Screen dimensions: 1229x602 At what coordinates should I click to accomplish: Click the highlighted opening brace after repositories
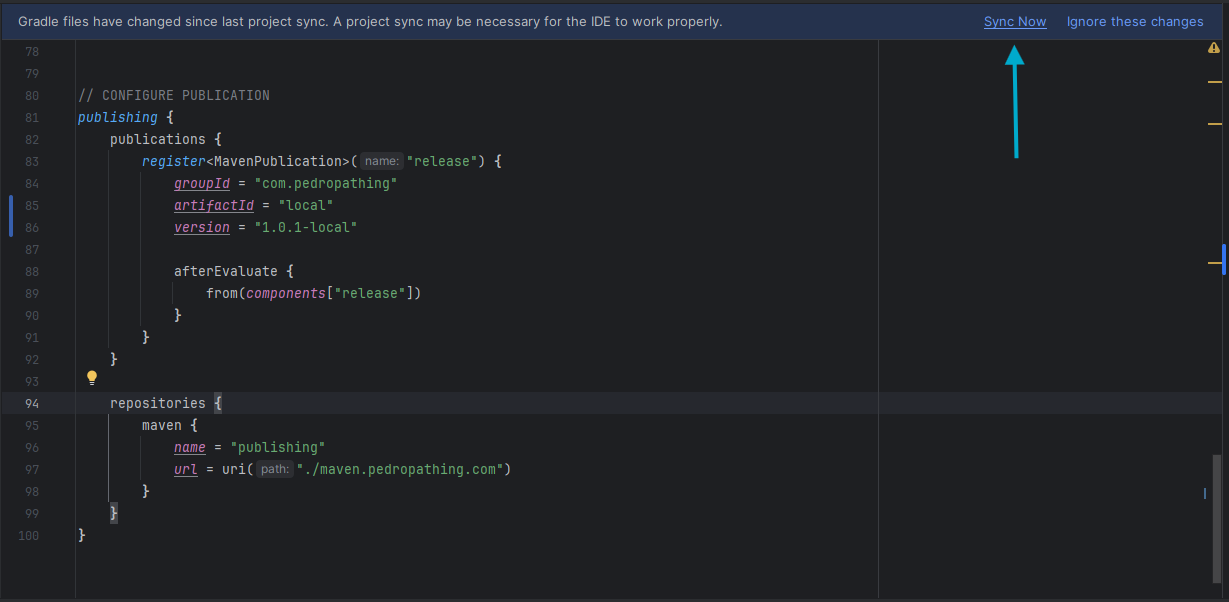218,404
